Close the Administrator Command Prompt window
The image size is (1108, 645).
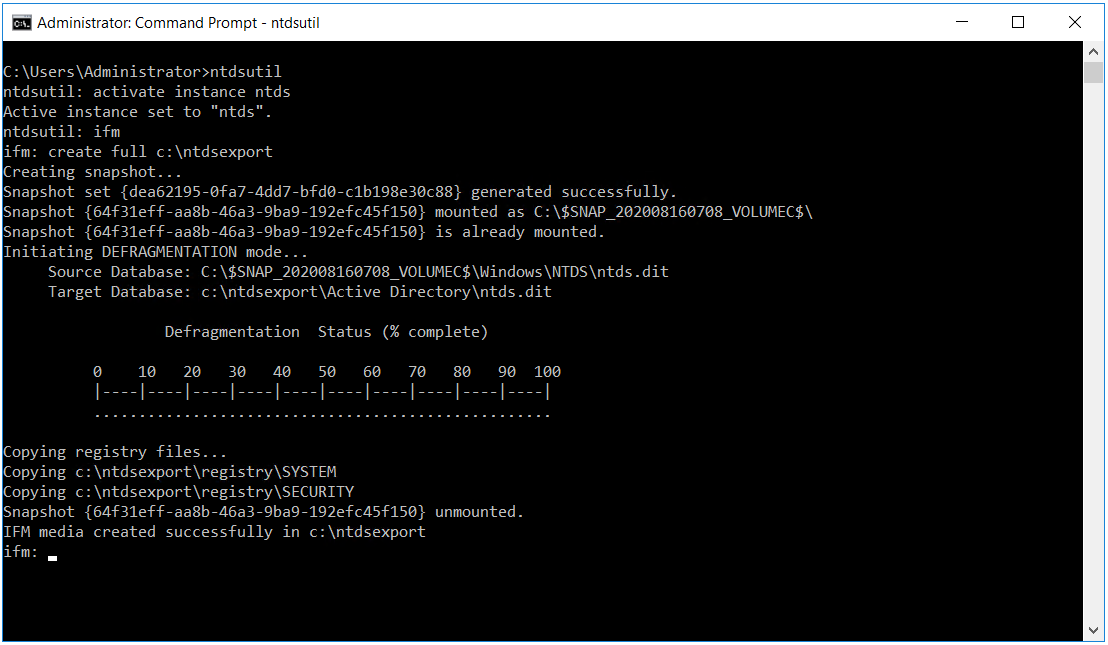pos(1075,22)
